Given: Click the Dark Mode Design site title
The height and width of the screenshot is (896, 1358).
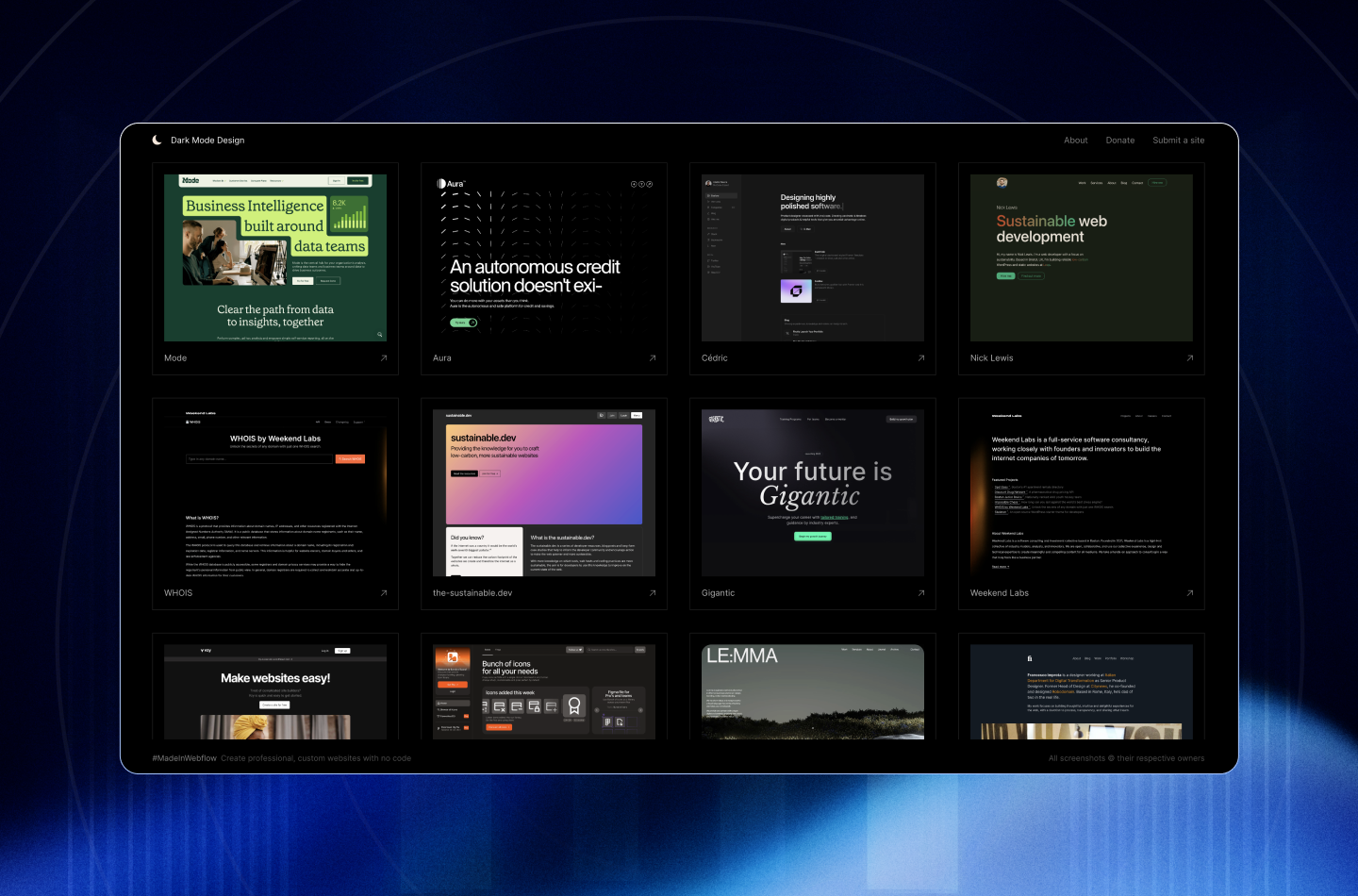Looking at the screenshot, I should (x=206, y=140).
